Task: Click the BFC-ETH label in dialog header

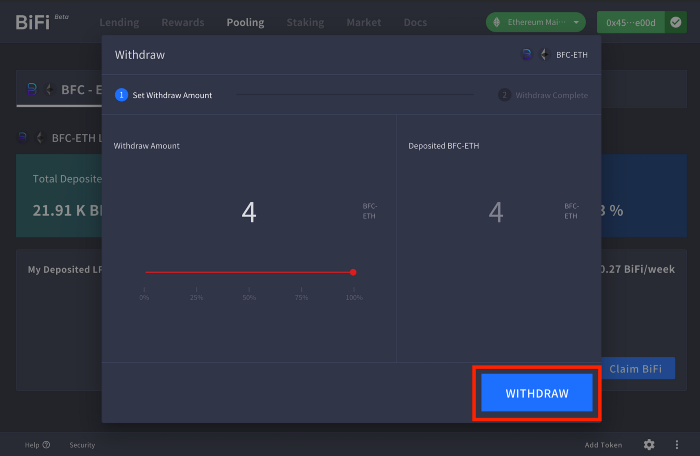Action: coord(571,55)
